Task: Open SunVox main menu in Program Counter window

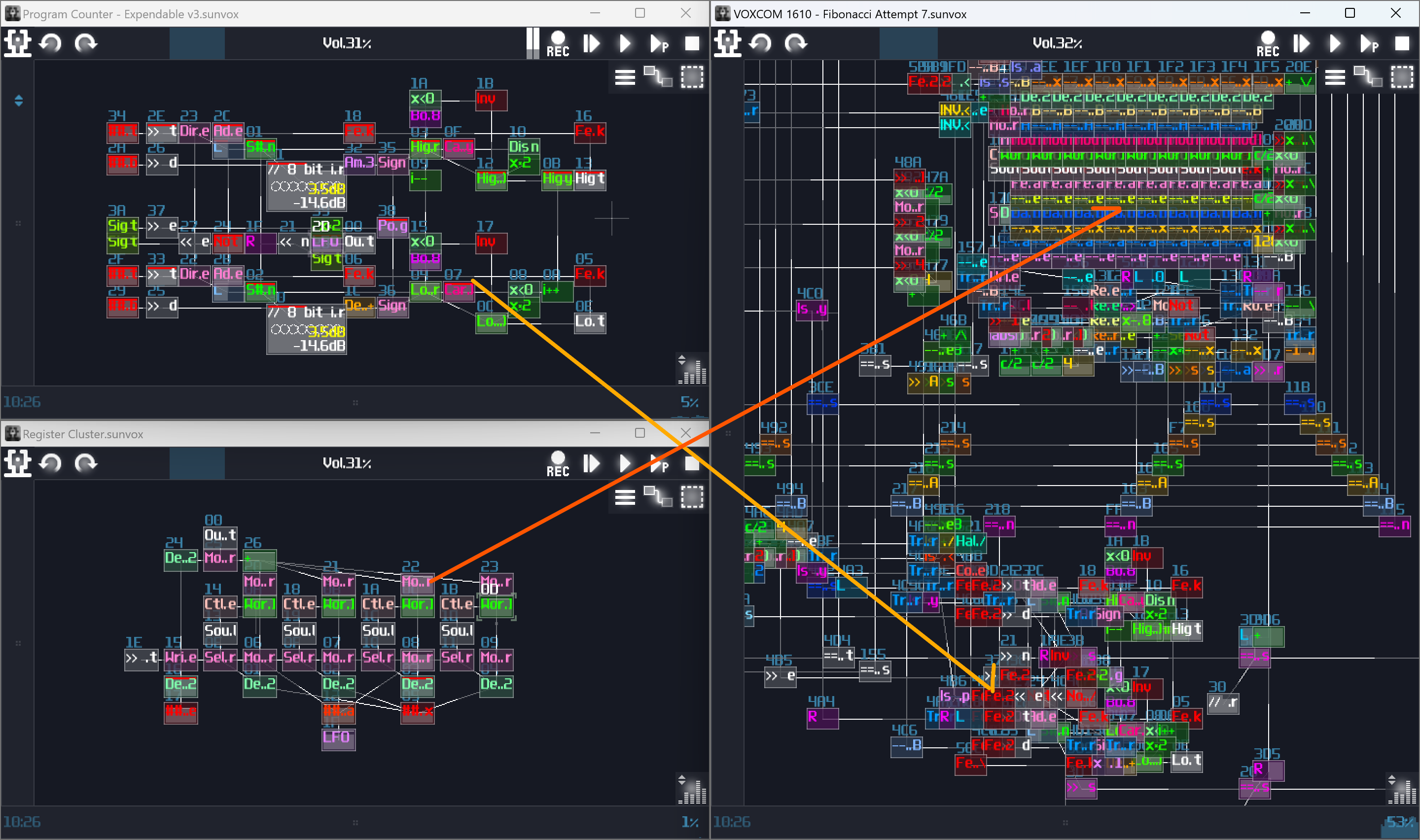Action: tap(18, 43)
